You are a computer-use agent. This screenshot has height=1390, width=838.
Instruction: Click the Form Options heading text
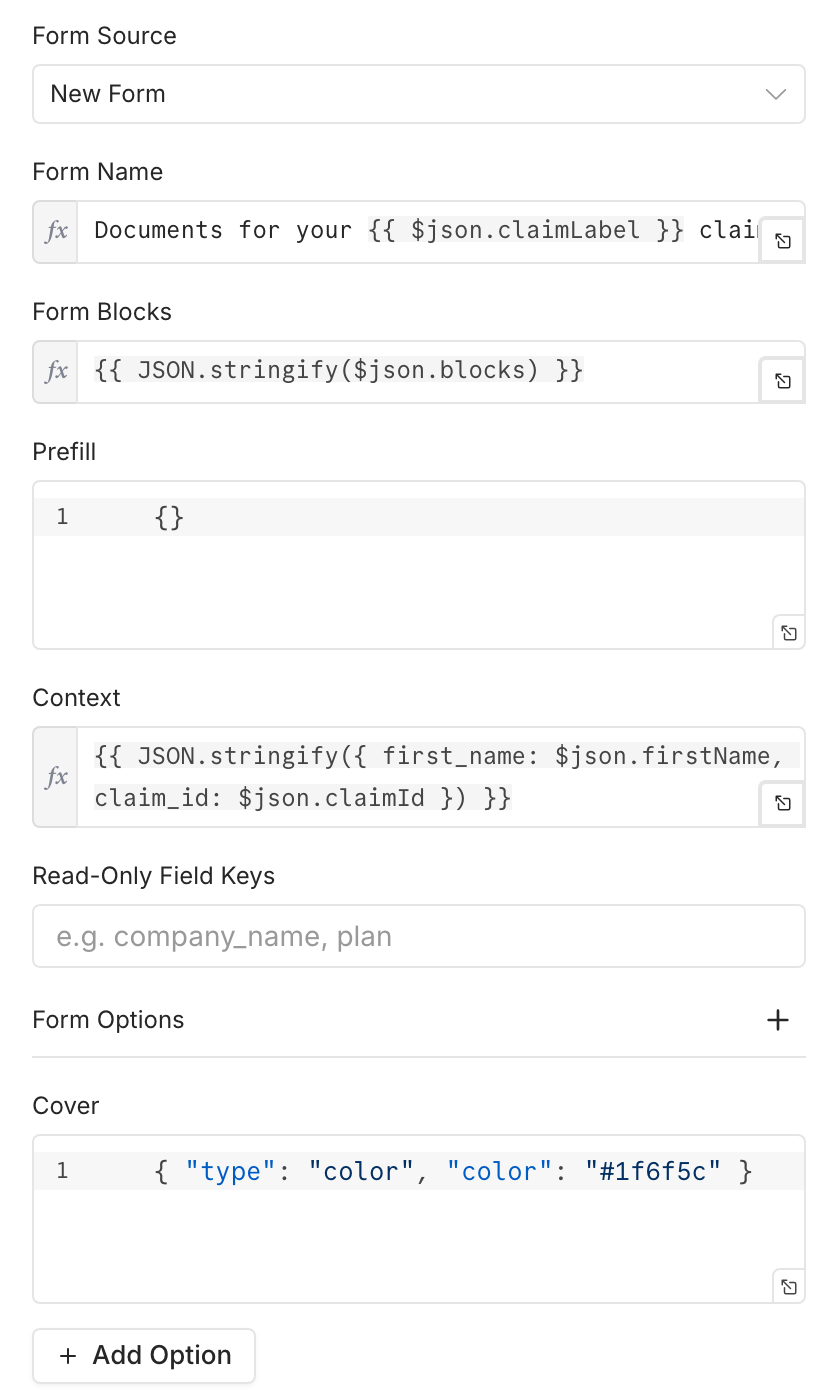click(x=108, y=1020)
